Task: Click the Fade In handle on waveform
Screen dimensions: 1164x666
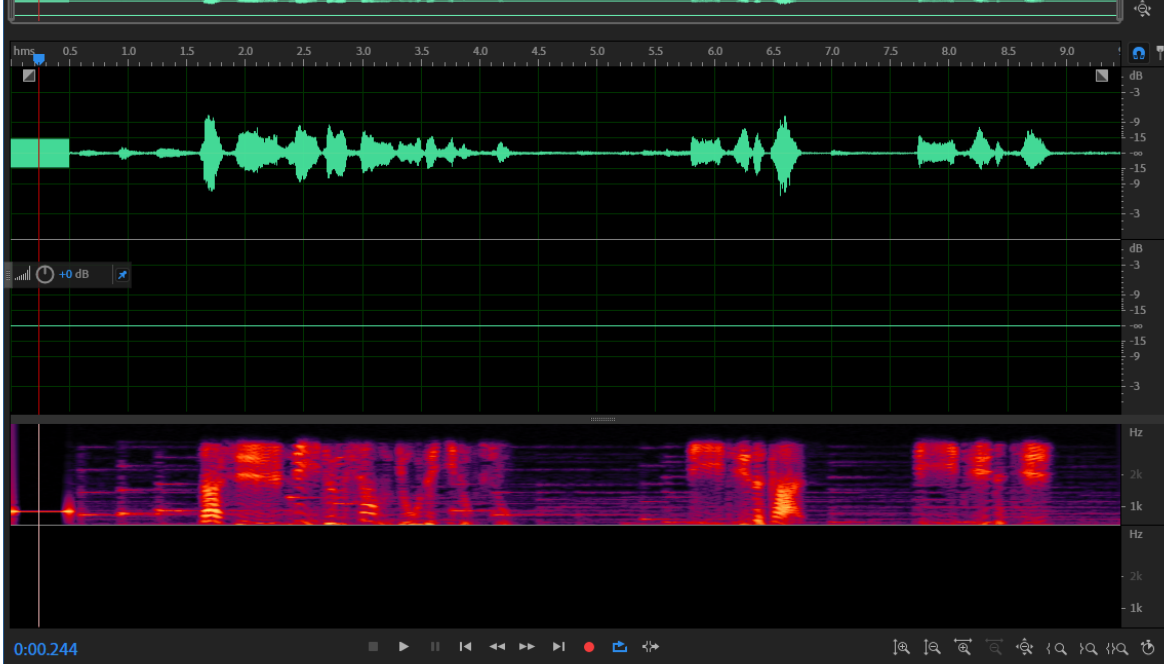Action: [x=29, y=75]
